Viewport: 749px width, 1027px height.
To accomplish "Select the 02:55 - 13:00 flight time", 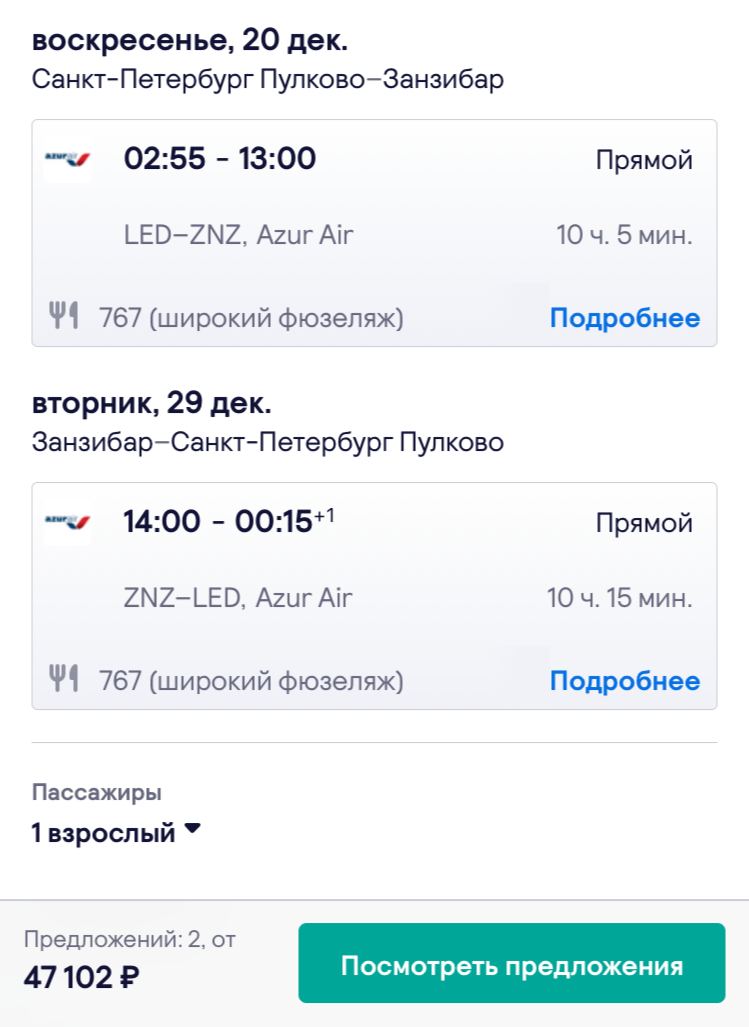I will [x=220, y=158].
